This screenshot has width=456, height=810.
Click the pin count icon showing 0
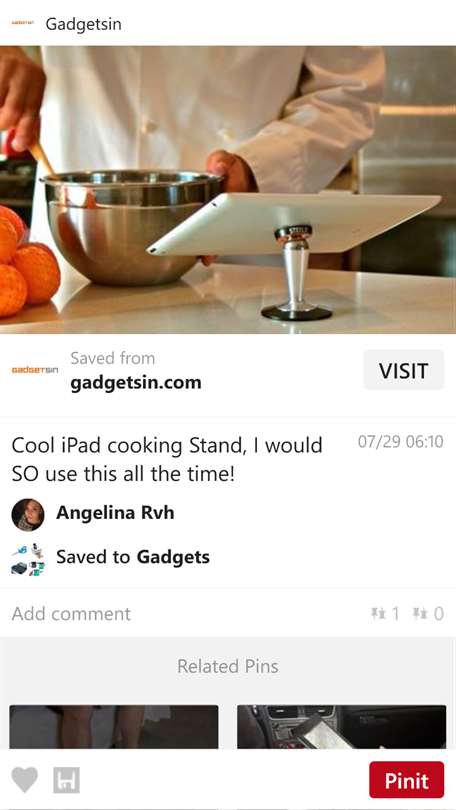coord(428,613)
